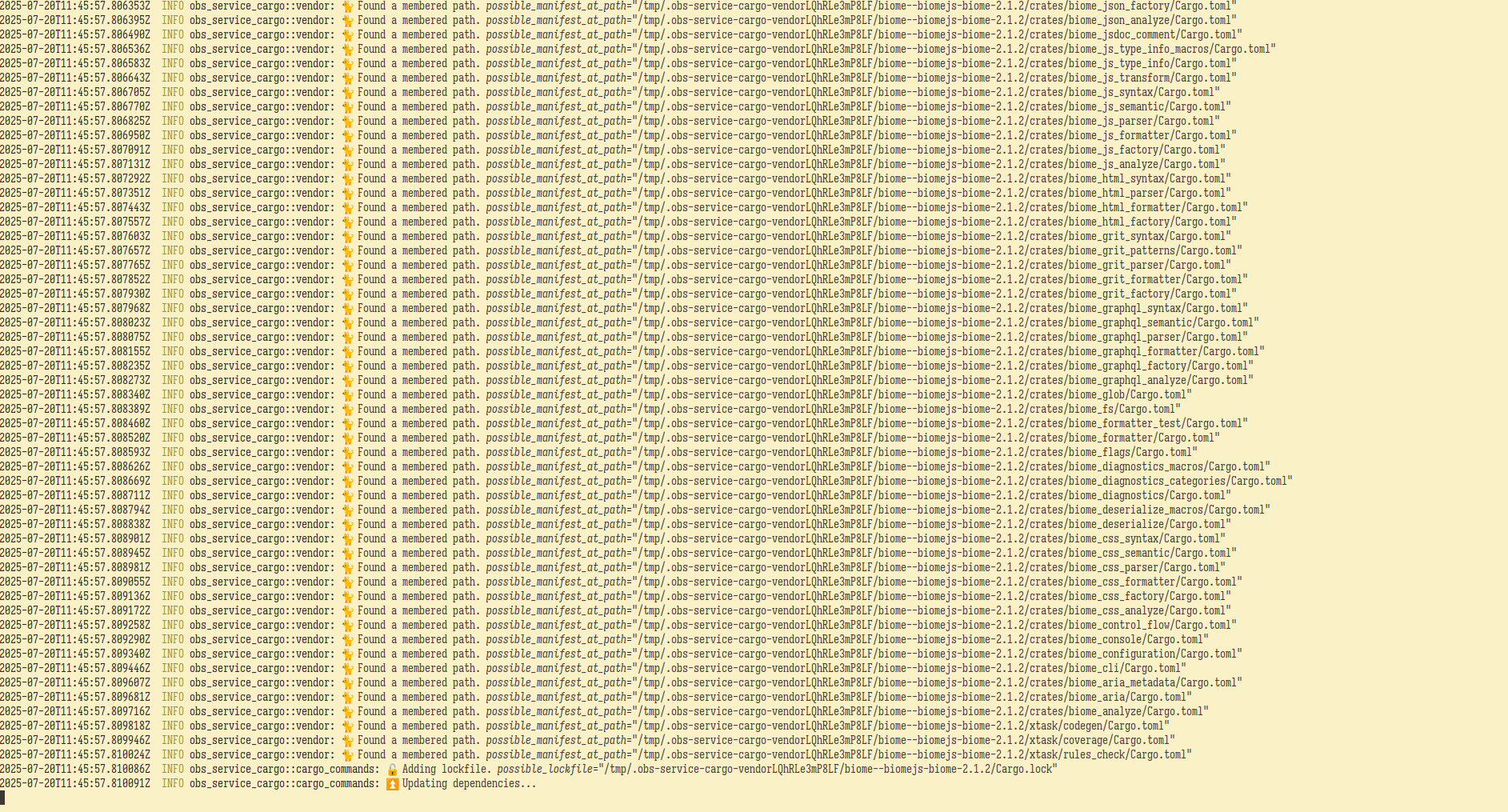The height and width of the screenshot is (812, 1508).
Task: Click the crab icon on the xtask/codegen row
Action: (x=347, y=726)
